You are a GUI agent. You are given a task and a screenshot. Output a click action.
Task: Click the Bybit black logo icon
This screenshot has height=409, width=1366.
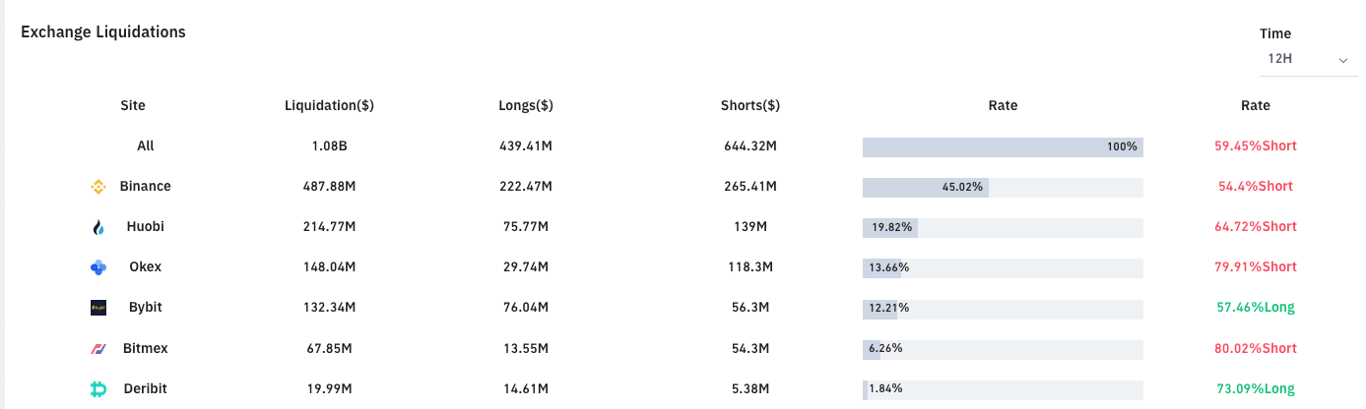pos(98,308)
